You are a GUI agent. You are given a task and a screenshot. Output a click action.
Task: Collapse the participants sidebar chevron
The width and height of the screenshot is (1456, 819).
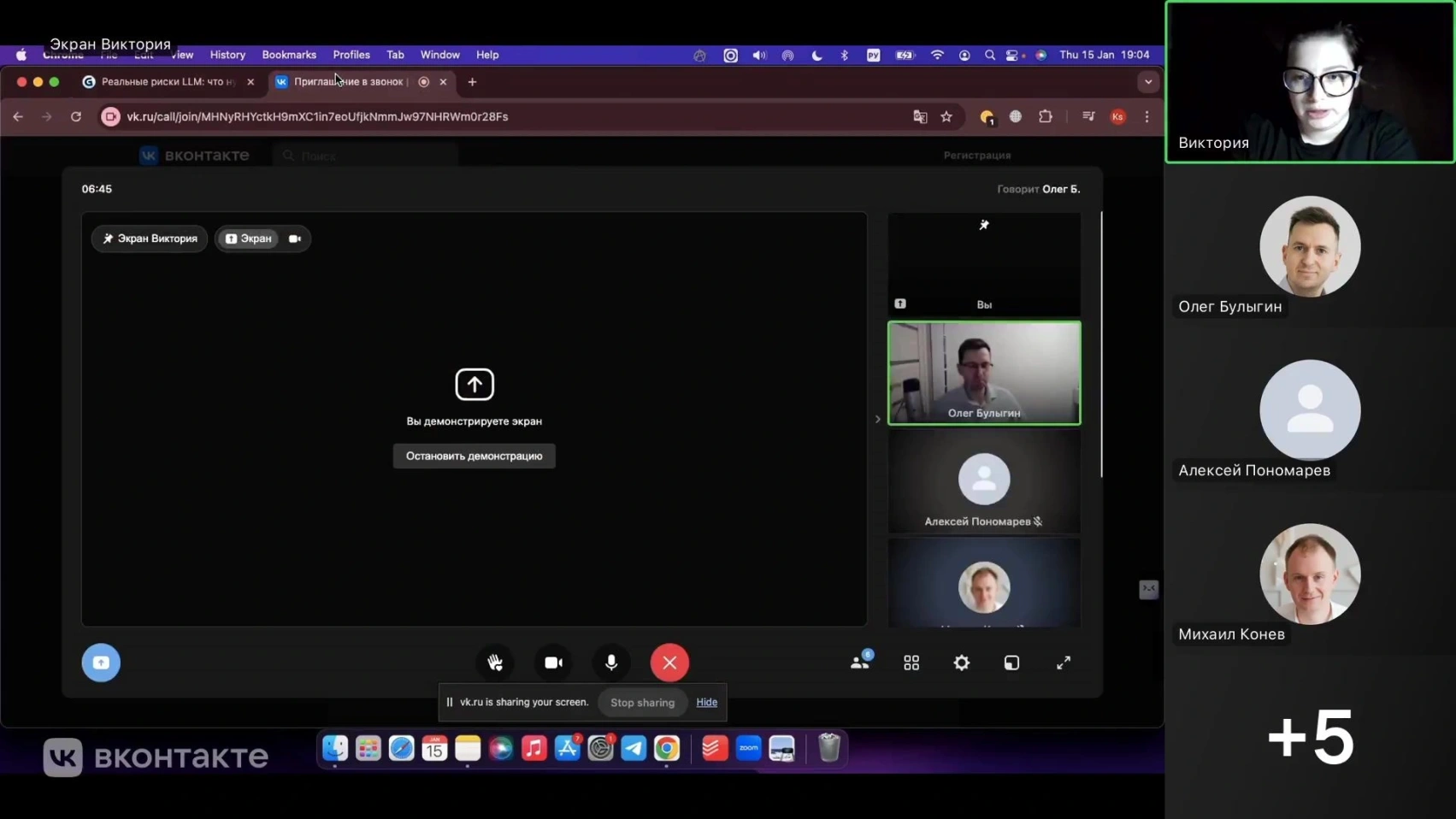(x=877, y=419)
